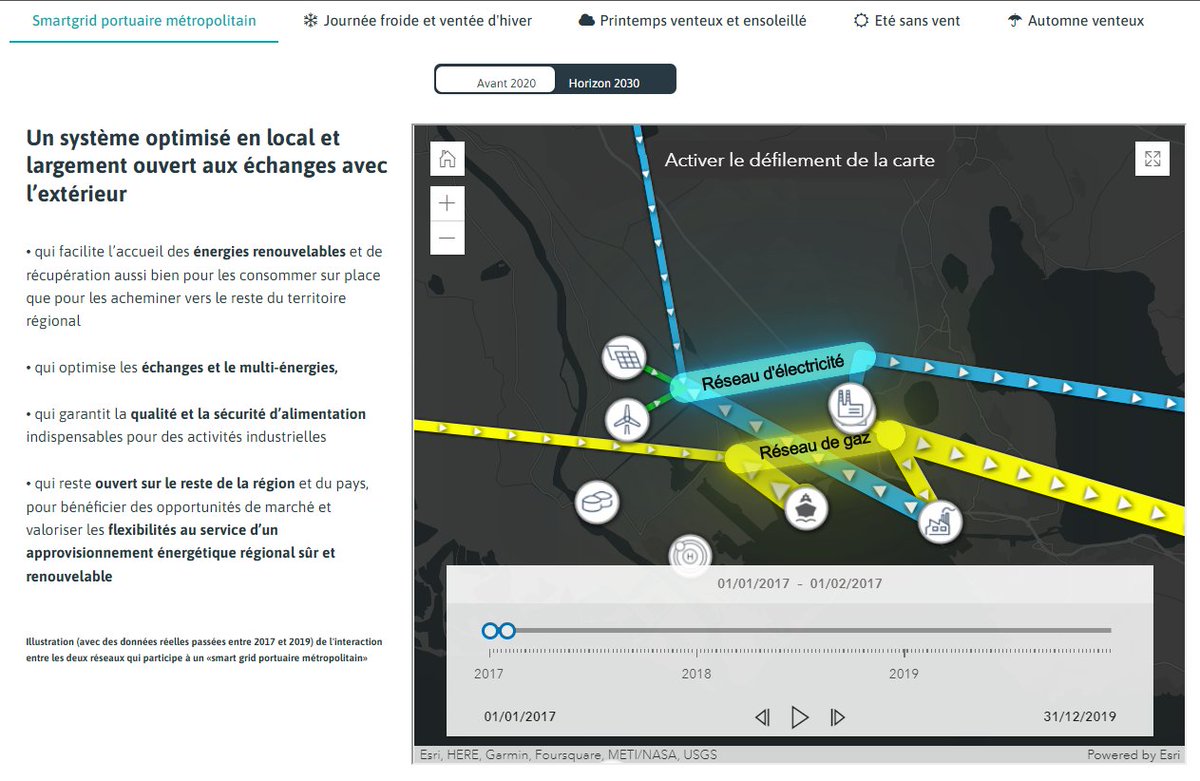Click the smoking factory icon with sawtooth roof

[x=940, y=521]
